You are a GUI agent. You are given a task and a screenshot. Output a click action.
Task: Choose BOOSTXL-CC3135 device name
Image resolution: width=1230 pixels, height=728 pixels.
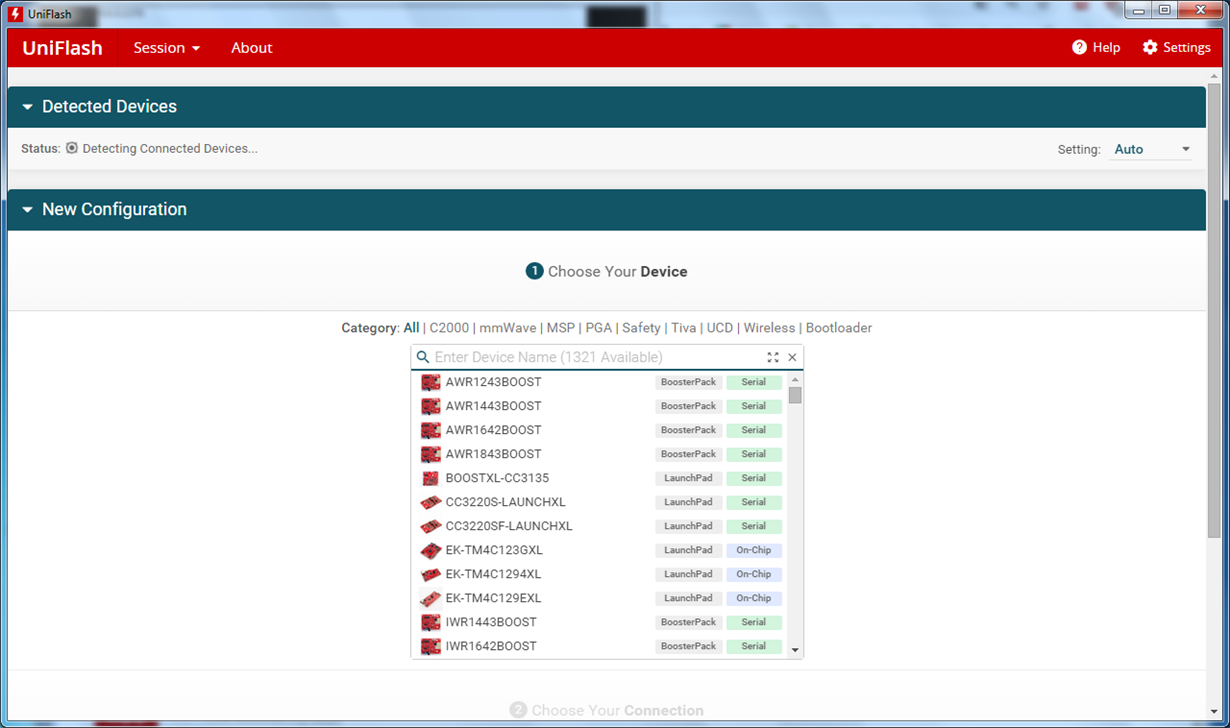coord(497,478)
